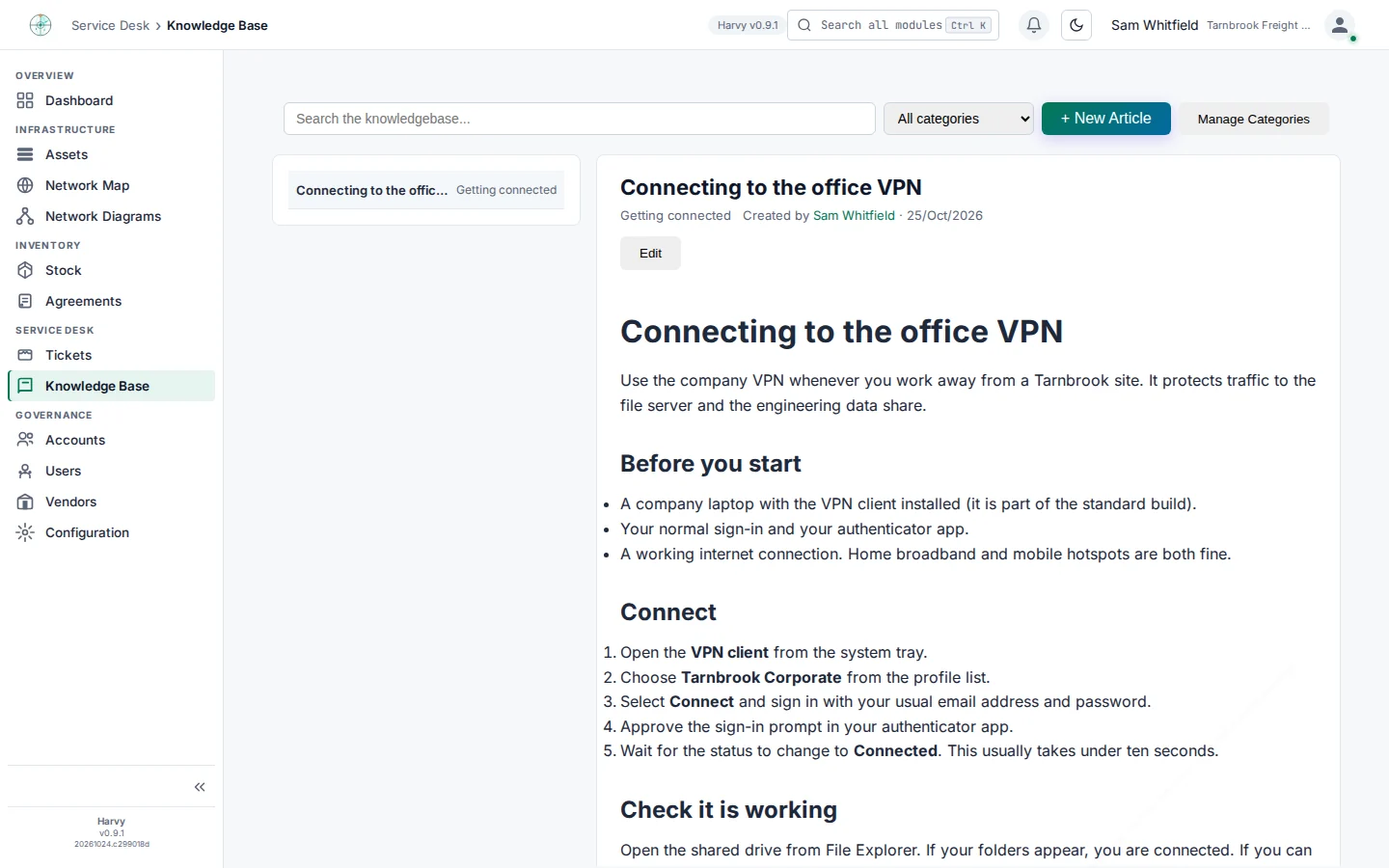Focus the knowledgebase search field
The image size is (1389, 868).
pyautogui.click(x=580, y=119)
